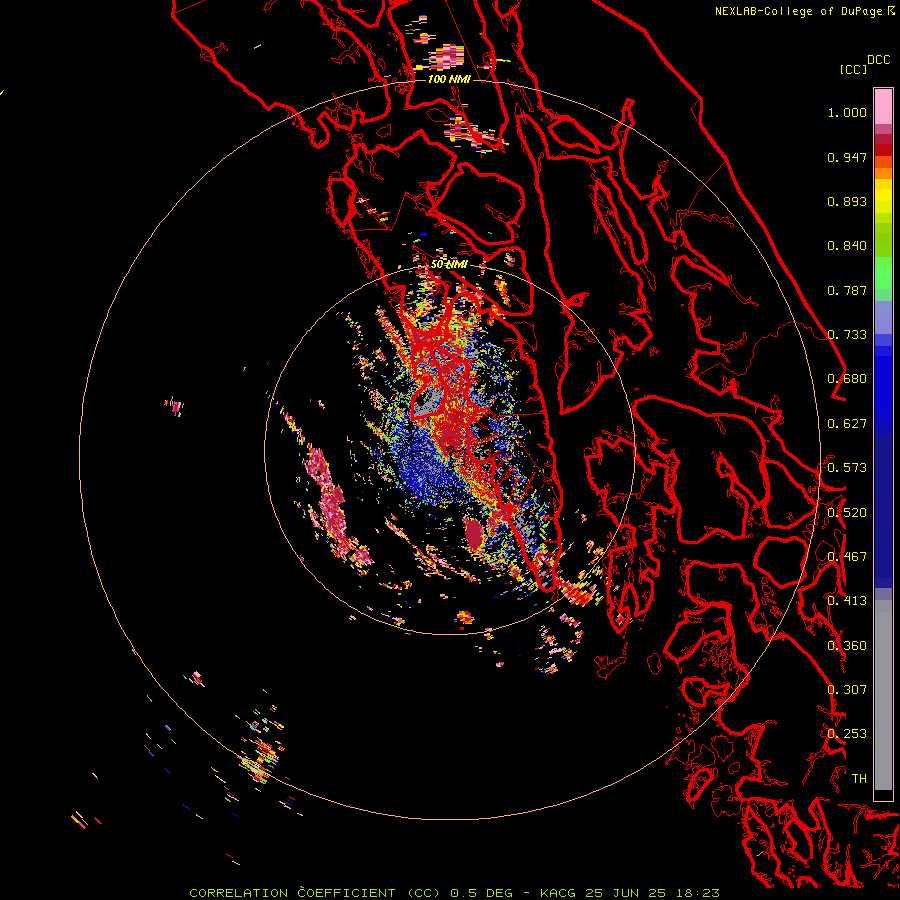Click the 0.573 scale value
Image resolution: width=900 pixels, height=900 pixels.
coord(847,467)
